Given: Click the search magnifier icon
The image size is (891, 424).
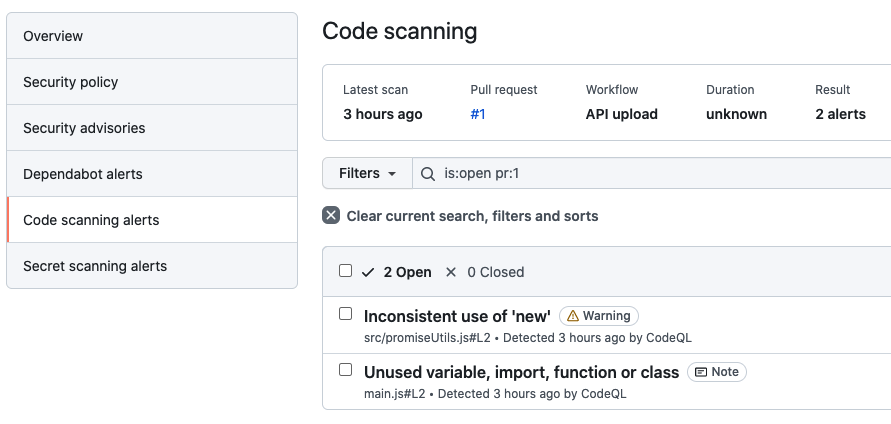Looking at the screenshot, I should click(x=428, y=173).
